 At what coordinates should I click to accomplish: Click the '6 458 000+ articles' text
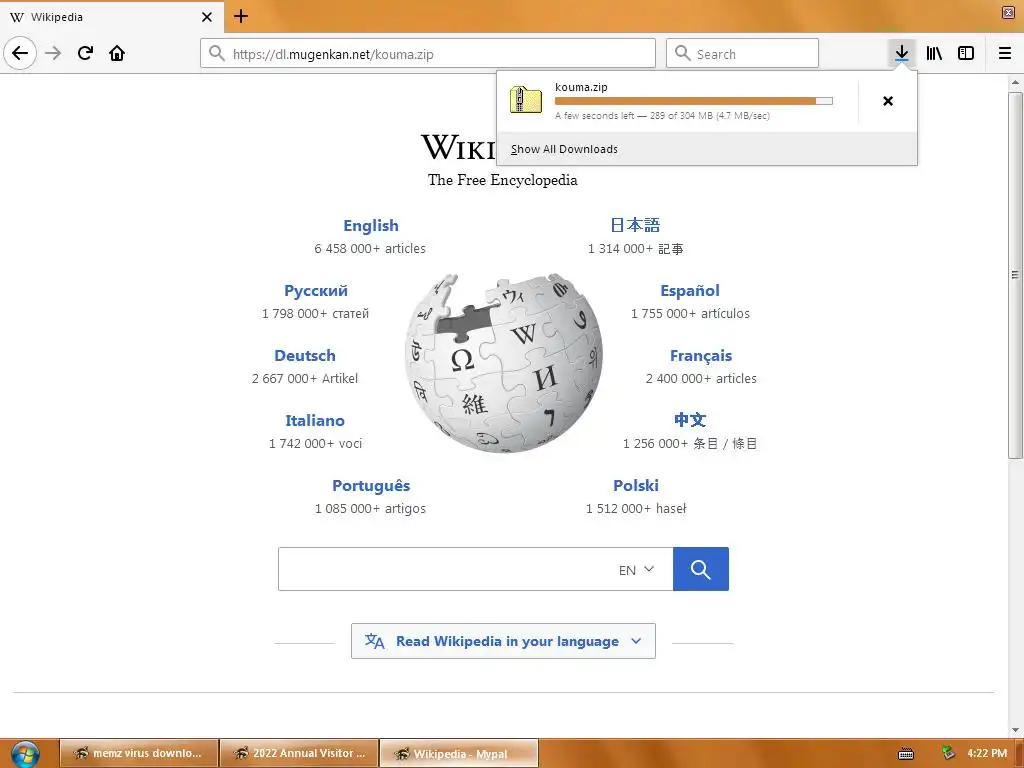click(x=370, y=248)
